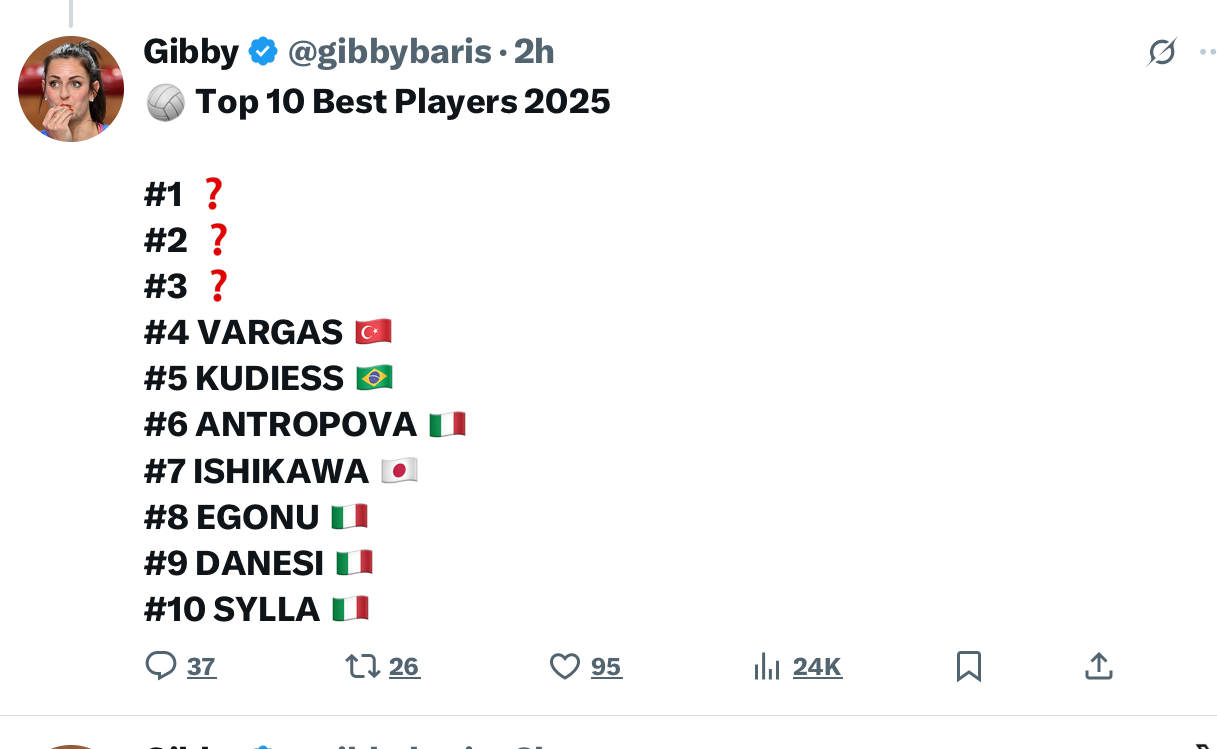Click the share upload arrow icon
1217x749 pixels.
pos(1098,666)
